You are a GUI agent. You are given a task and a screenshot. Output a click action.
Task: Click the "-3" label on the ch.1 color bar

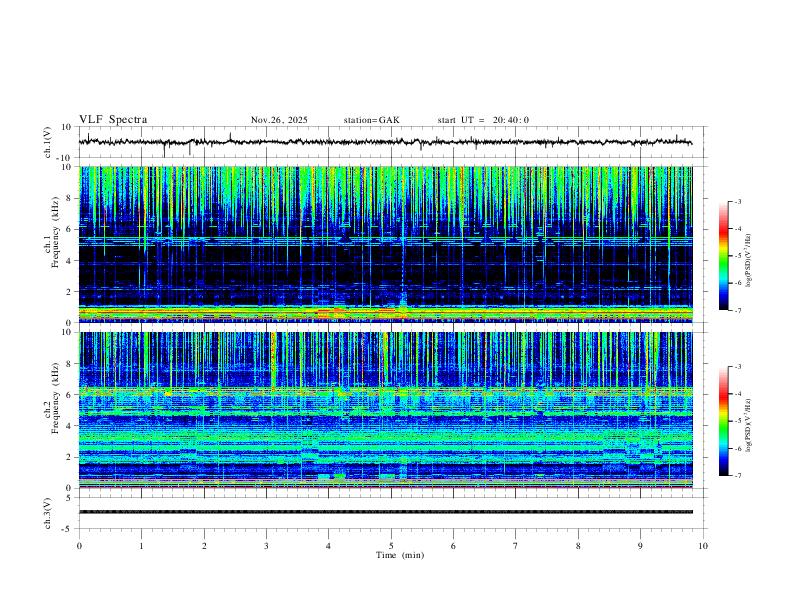pyautogui.click(x=737, y=202)
